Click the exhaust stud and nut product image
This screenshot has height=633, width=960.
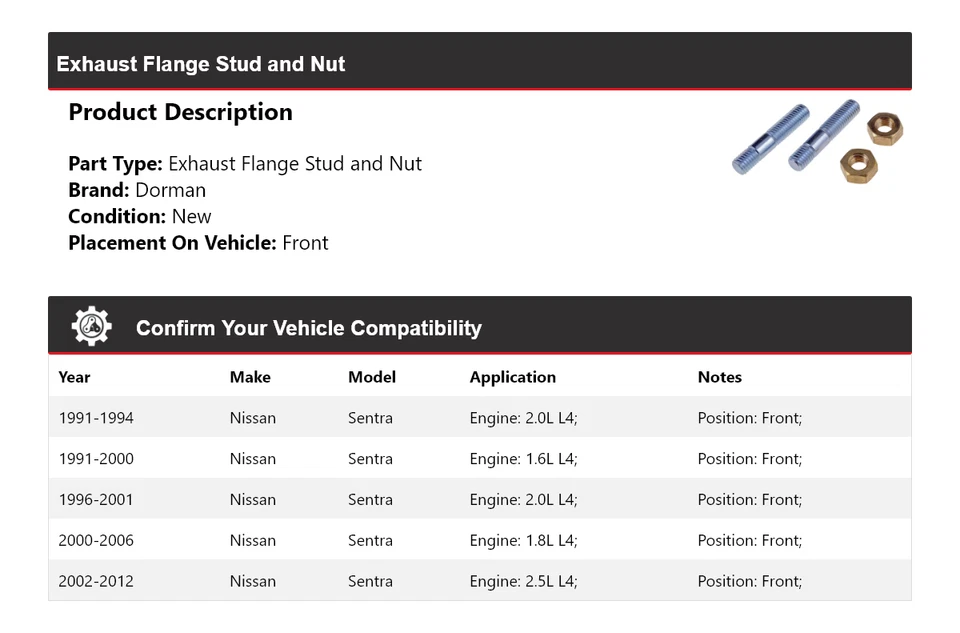[818, 141]
